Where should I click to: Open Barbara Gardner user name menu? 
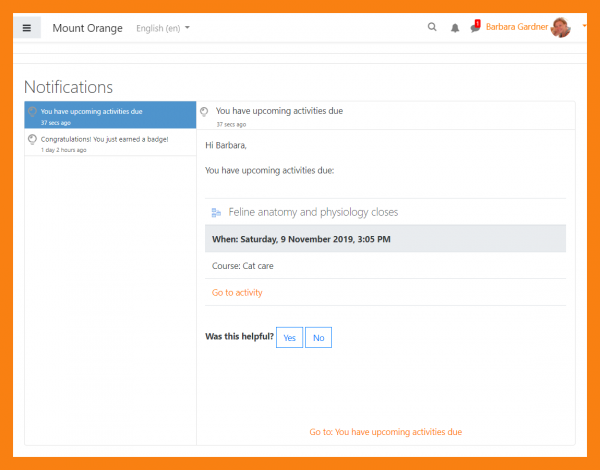516,28
